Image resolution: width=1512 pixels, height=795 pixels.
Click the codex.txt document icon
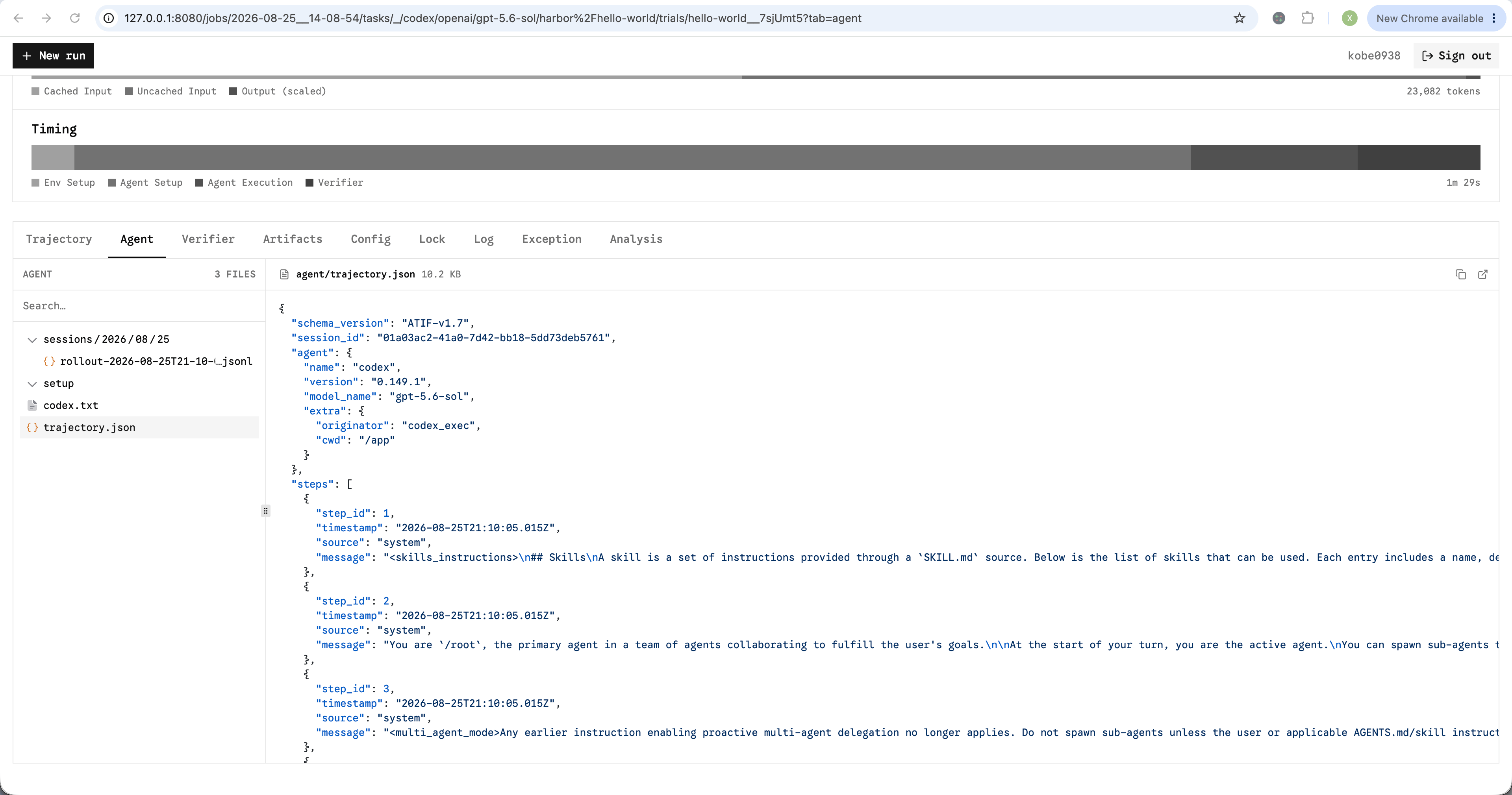[33, 405]
